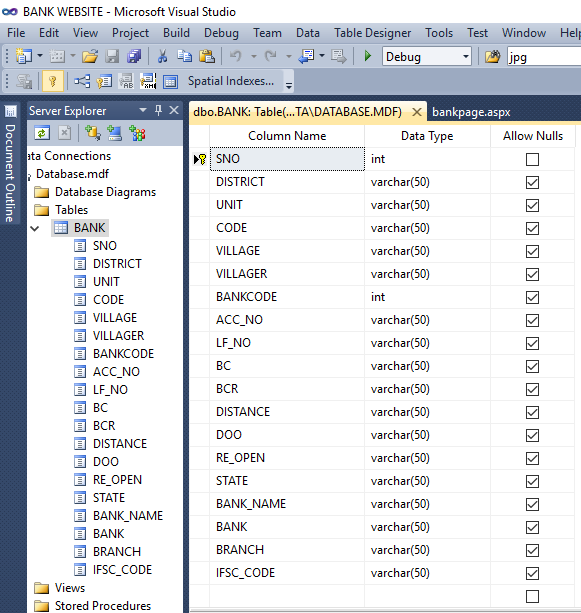Open the XML Indexes icon
Image resolution: width=581 pixels, height=613 pixels.
(x=148, y=81)
